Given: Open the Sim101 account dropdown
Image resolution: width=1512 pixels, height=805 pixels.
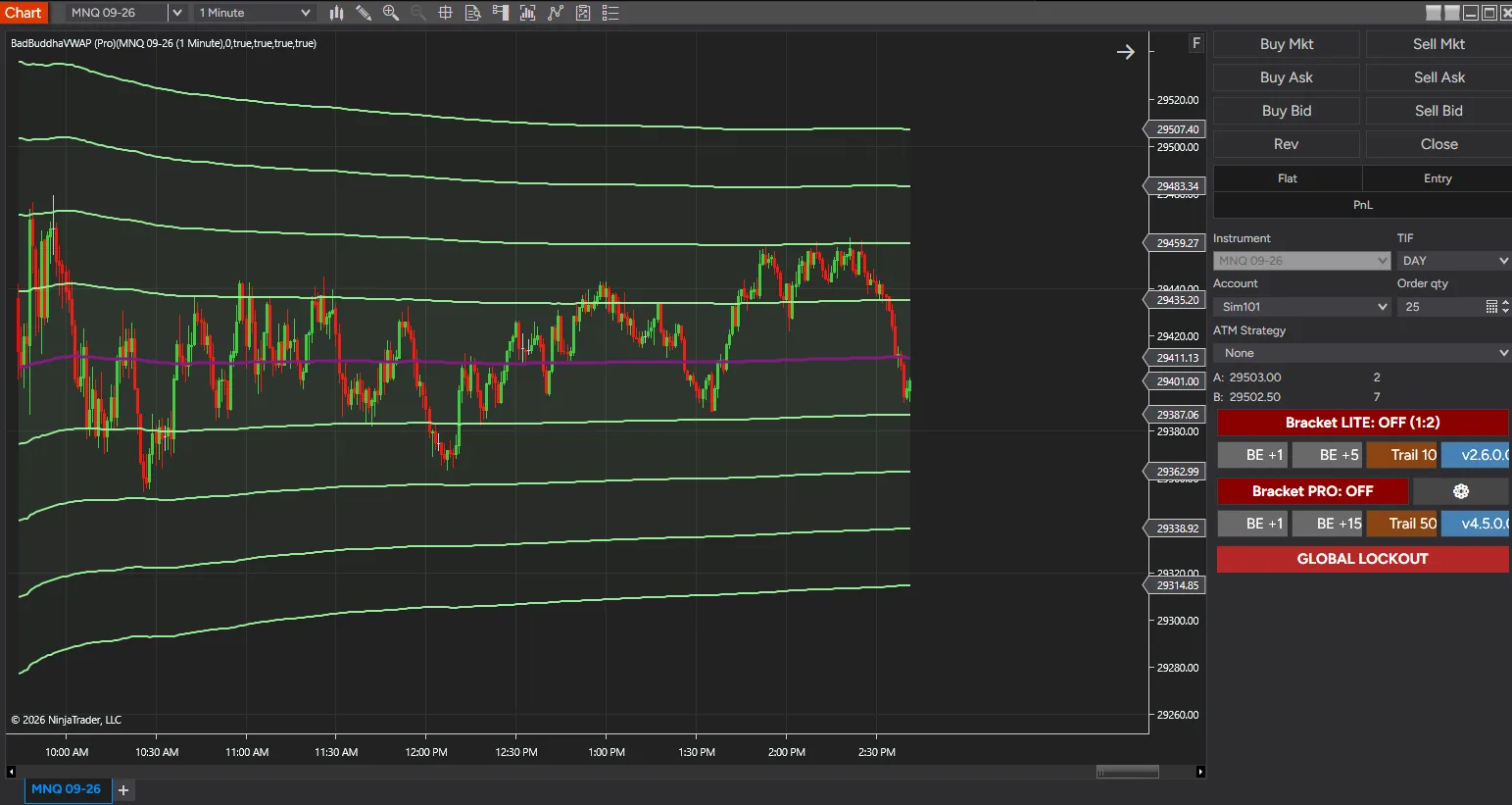Looking at the screenshot, I should tap(1301, 307).
